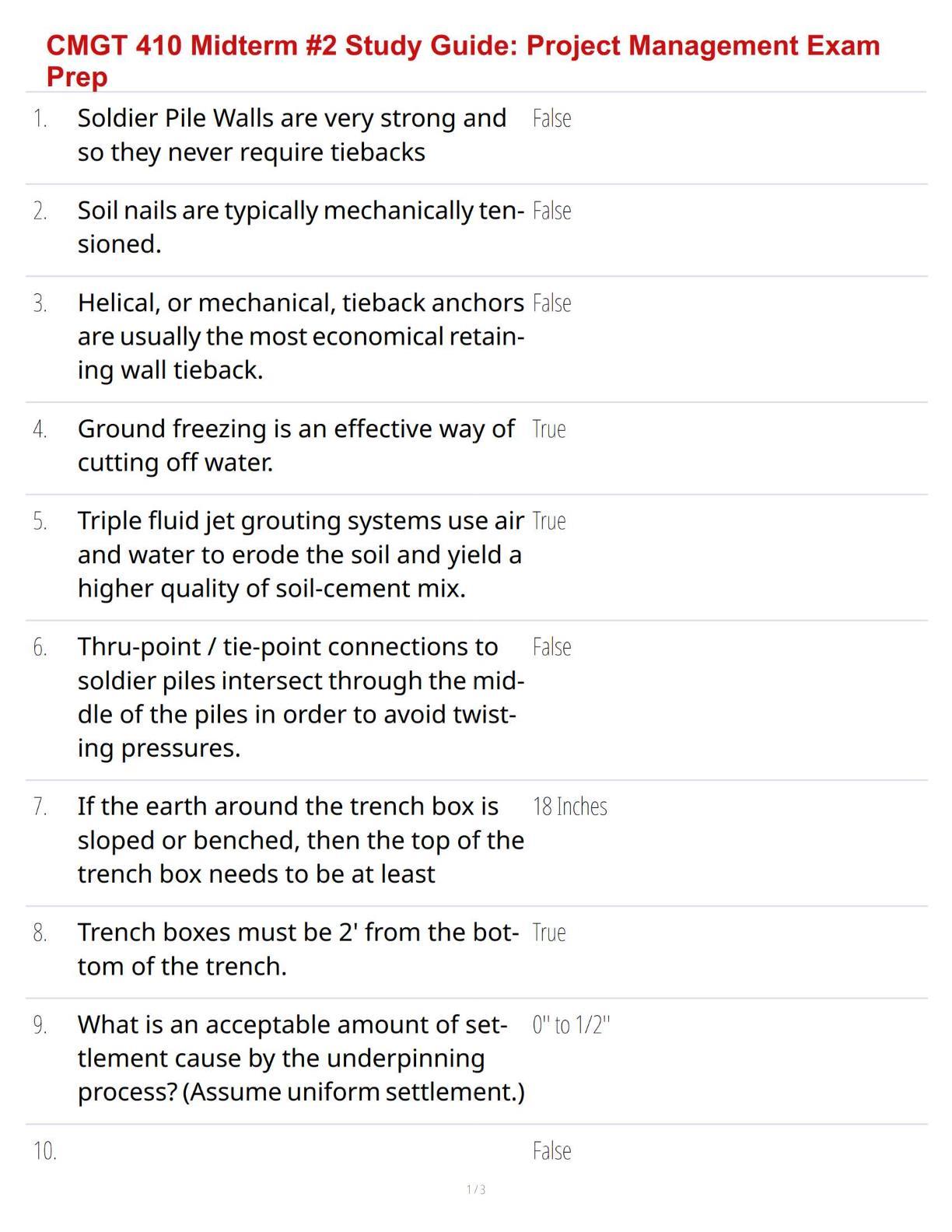Click the 'False' answer for thru-point connections

(x=551, y=646)
